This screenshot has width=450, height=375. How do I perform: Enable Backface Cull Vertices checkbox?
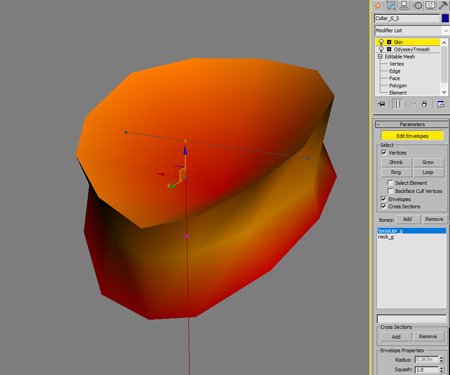click(390, 191)
